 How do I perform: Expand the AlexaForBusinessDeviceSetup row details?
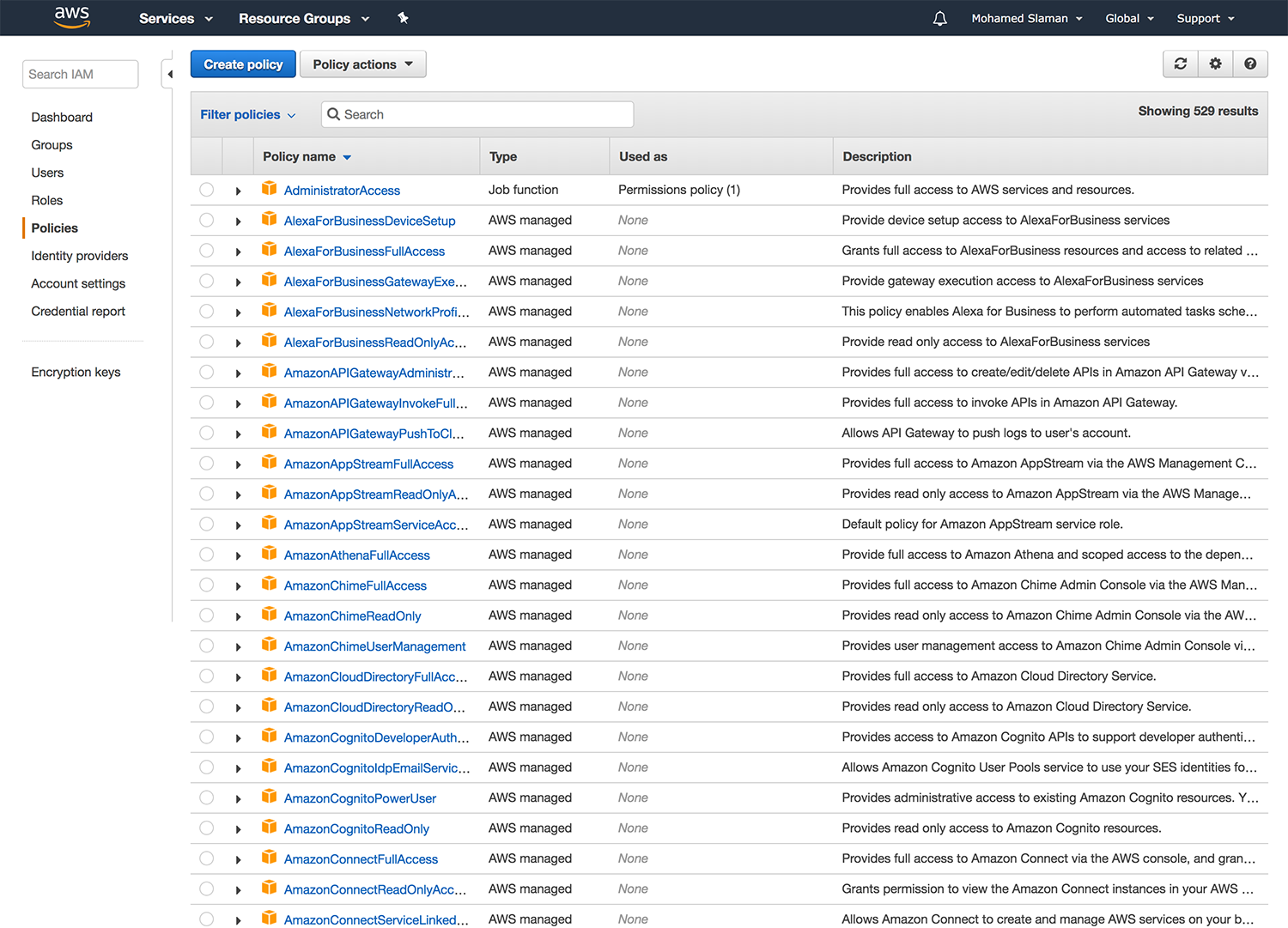coord(238,221)
